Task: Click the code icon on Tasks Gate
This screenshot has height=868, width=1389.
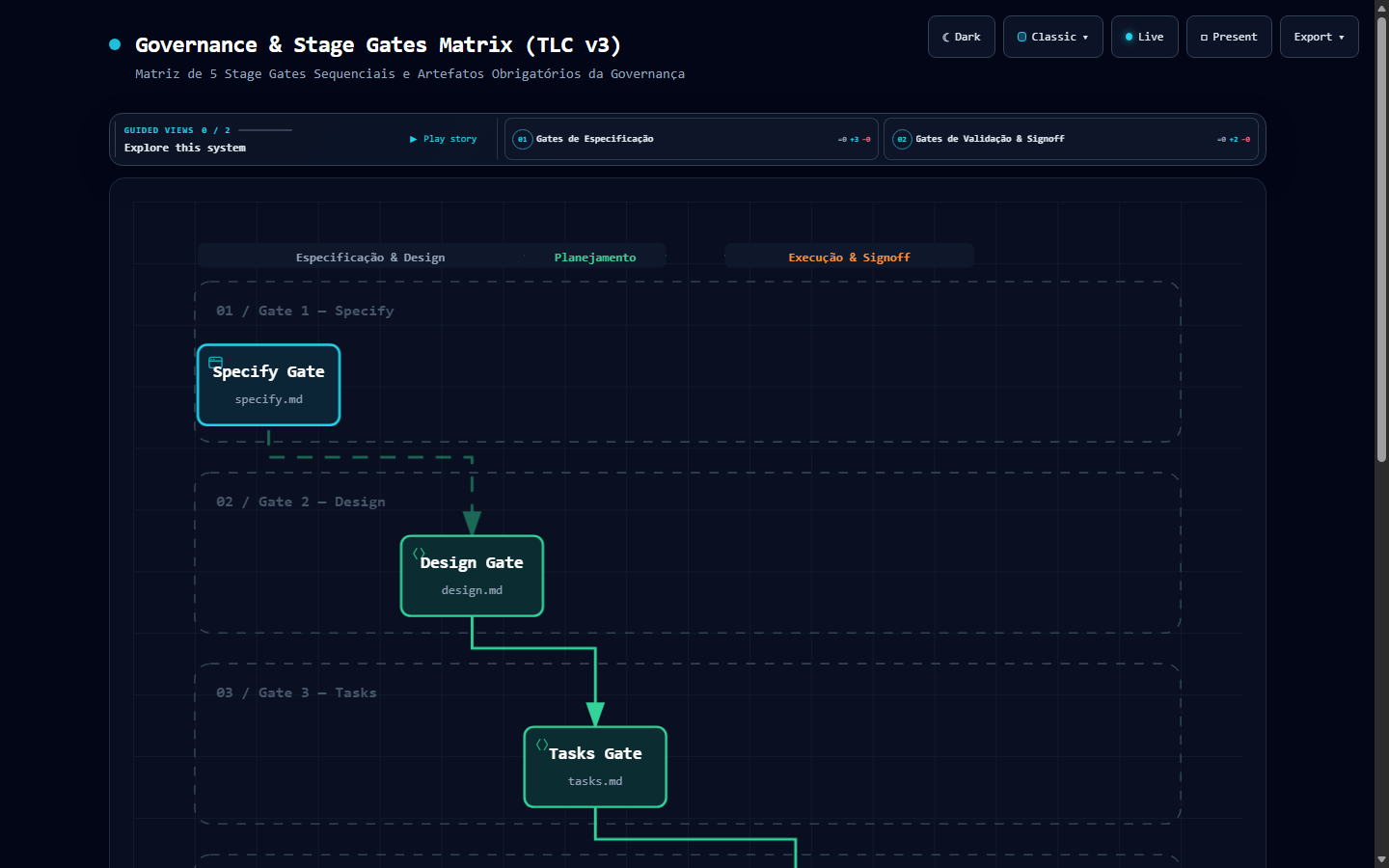Action: [x=542, y=744]
